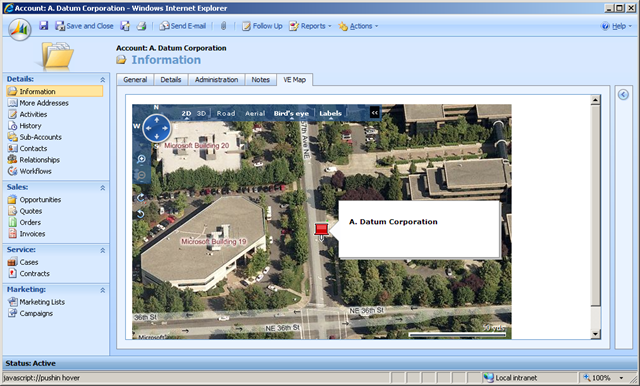Switch to the Notes tab
The image size is (640, 386).
260,80
